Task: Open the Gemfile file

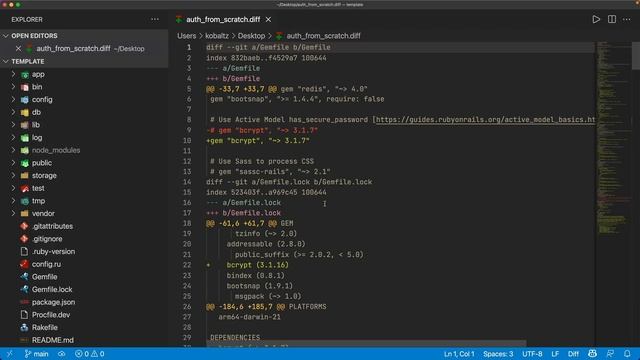Action: [x=44, y=277]
